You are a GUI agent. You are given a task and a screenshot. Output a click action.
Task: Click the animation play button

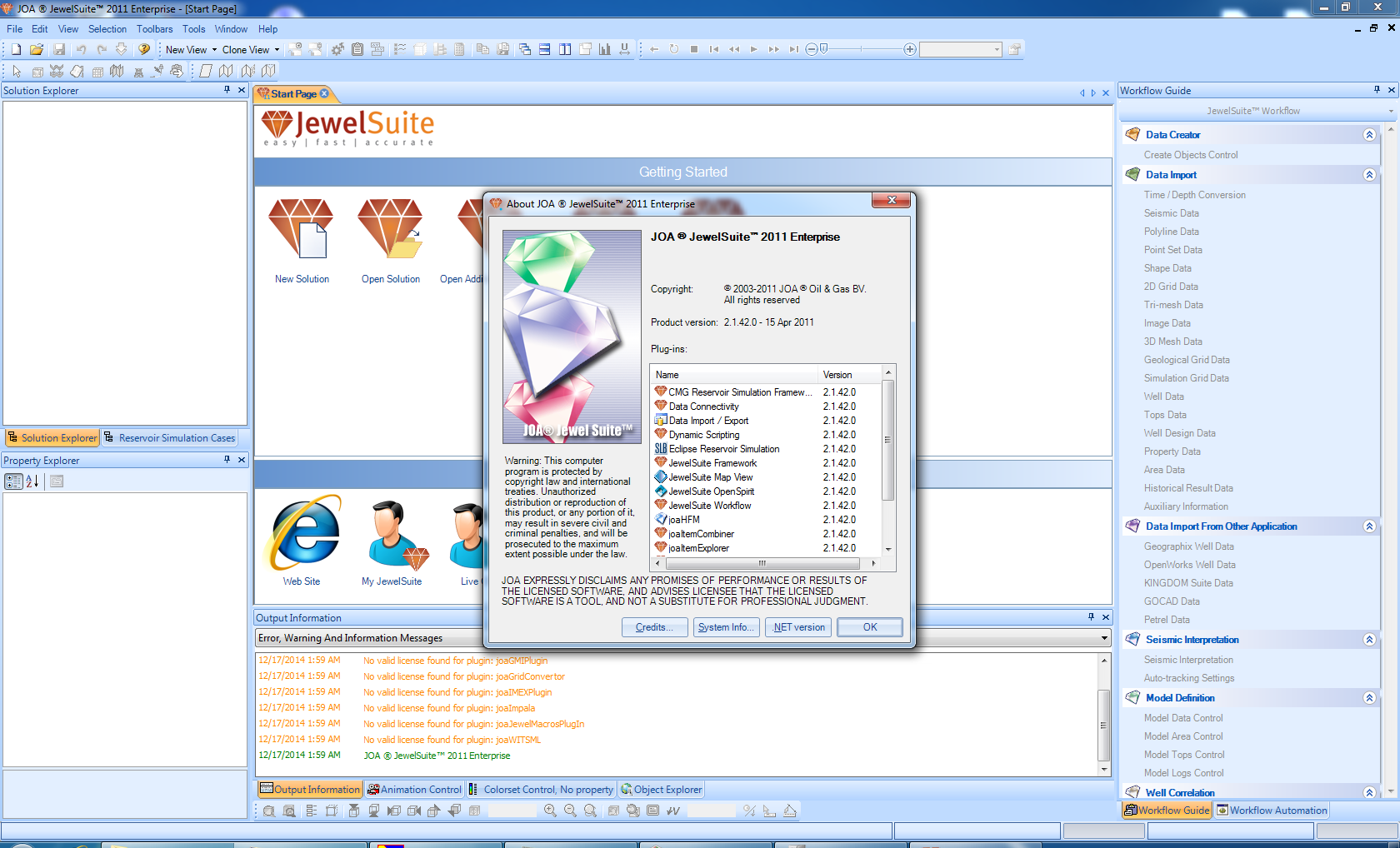point(754,50)
